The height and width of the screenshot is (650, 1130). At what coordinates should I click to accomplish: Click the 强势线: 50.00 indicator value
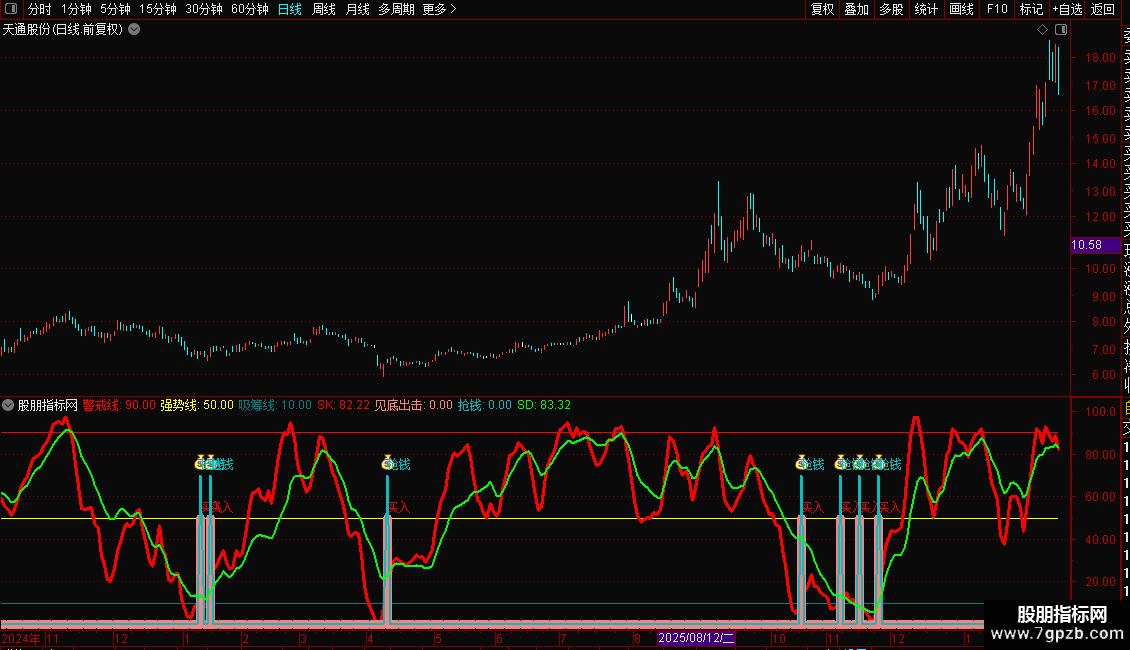click(197, 405)
